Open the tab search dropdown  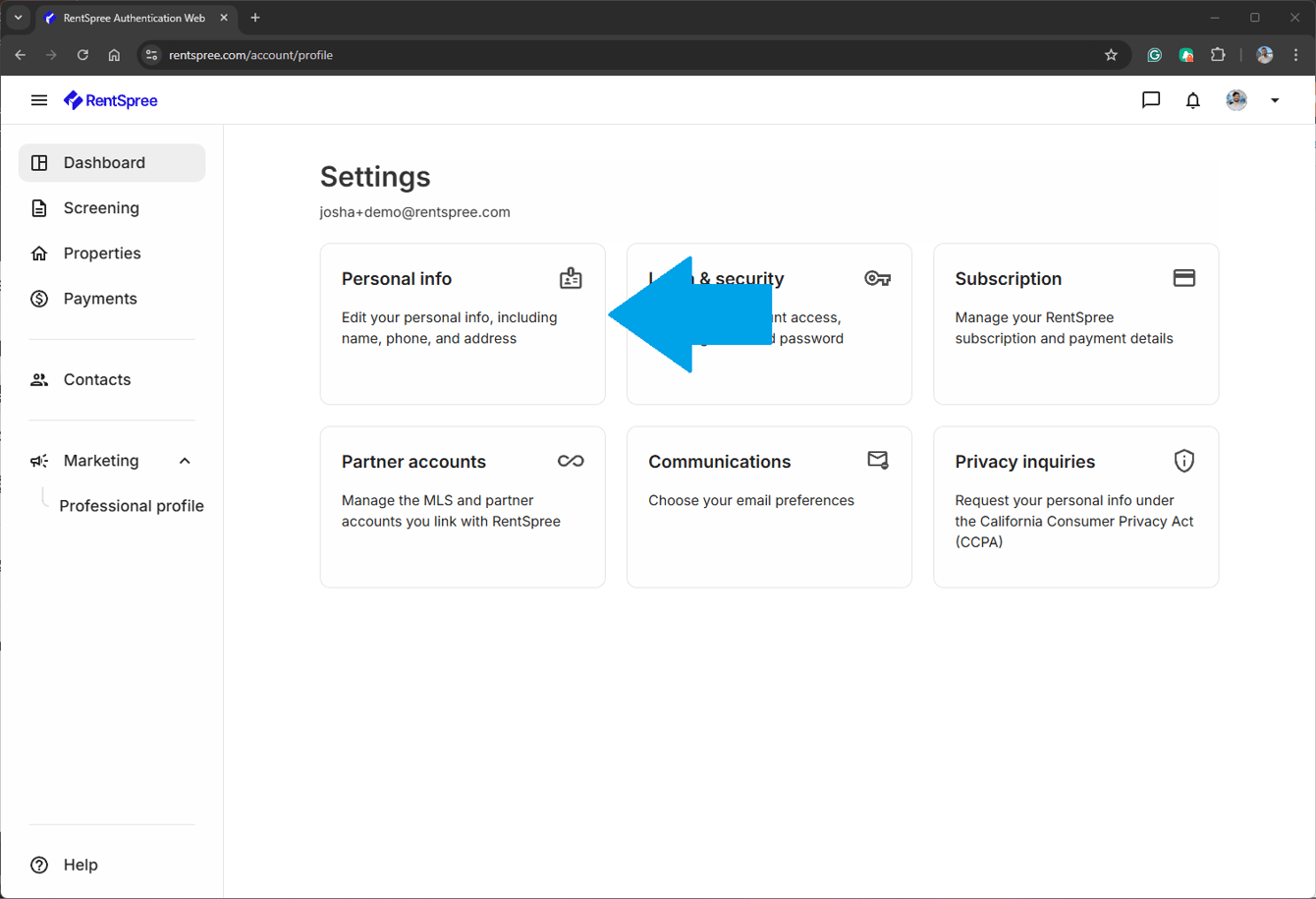pos(18,18)
